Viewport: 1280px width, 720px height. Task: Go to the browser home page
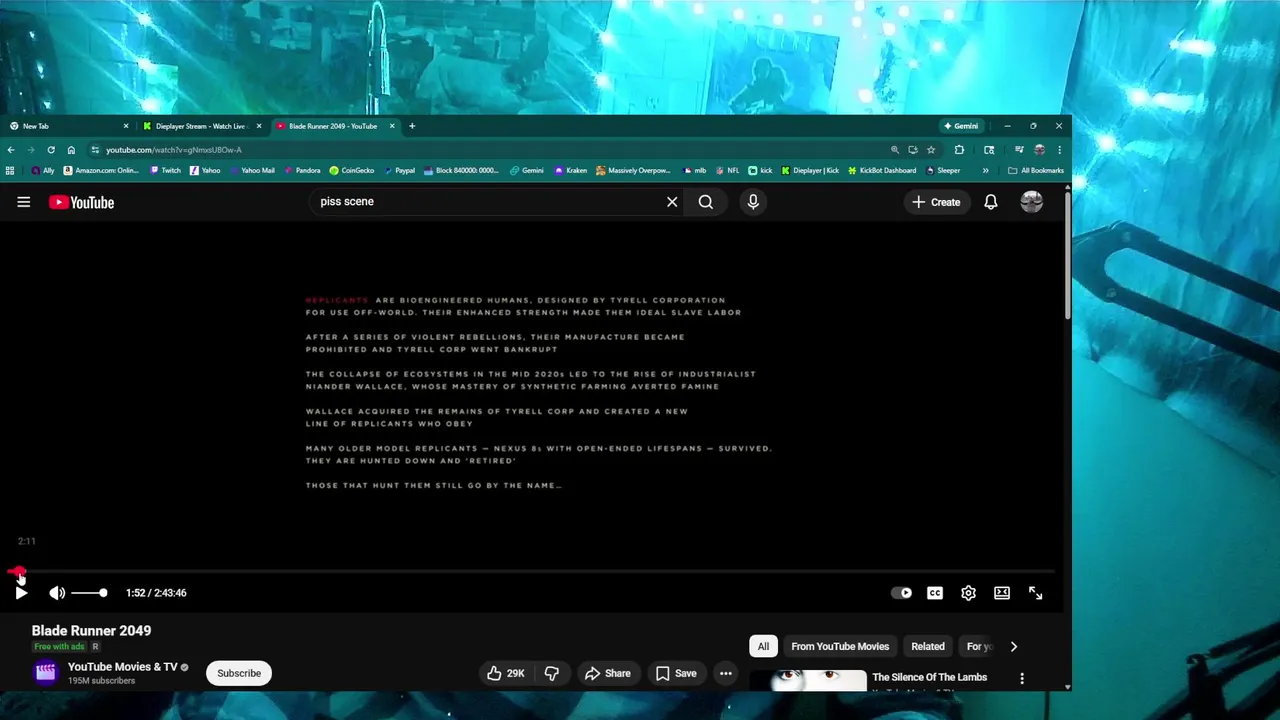[x=71, y=150]
